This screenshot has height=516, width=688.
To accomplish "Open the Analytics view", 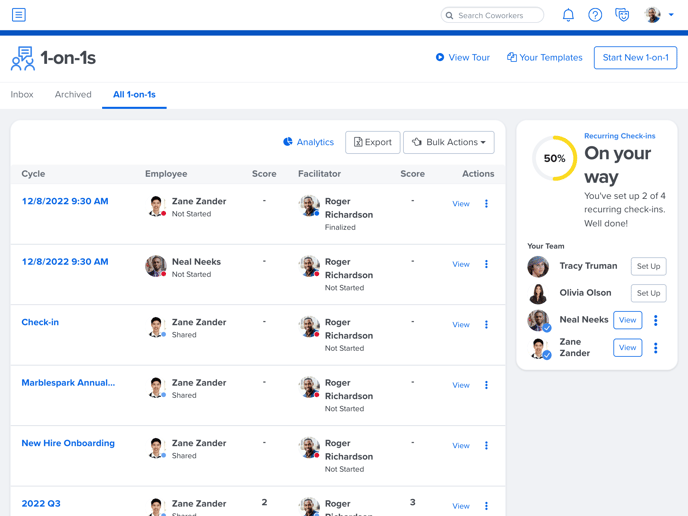I will (308, 142).
